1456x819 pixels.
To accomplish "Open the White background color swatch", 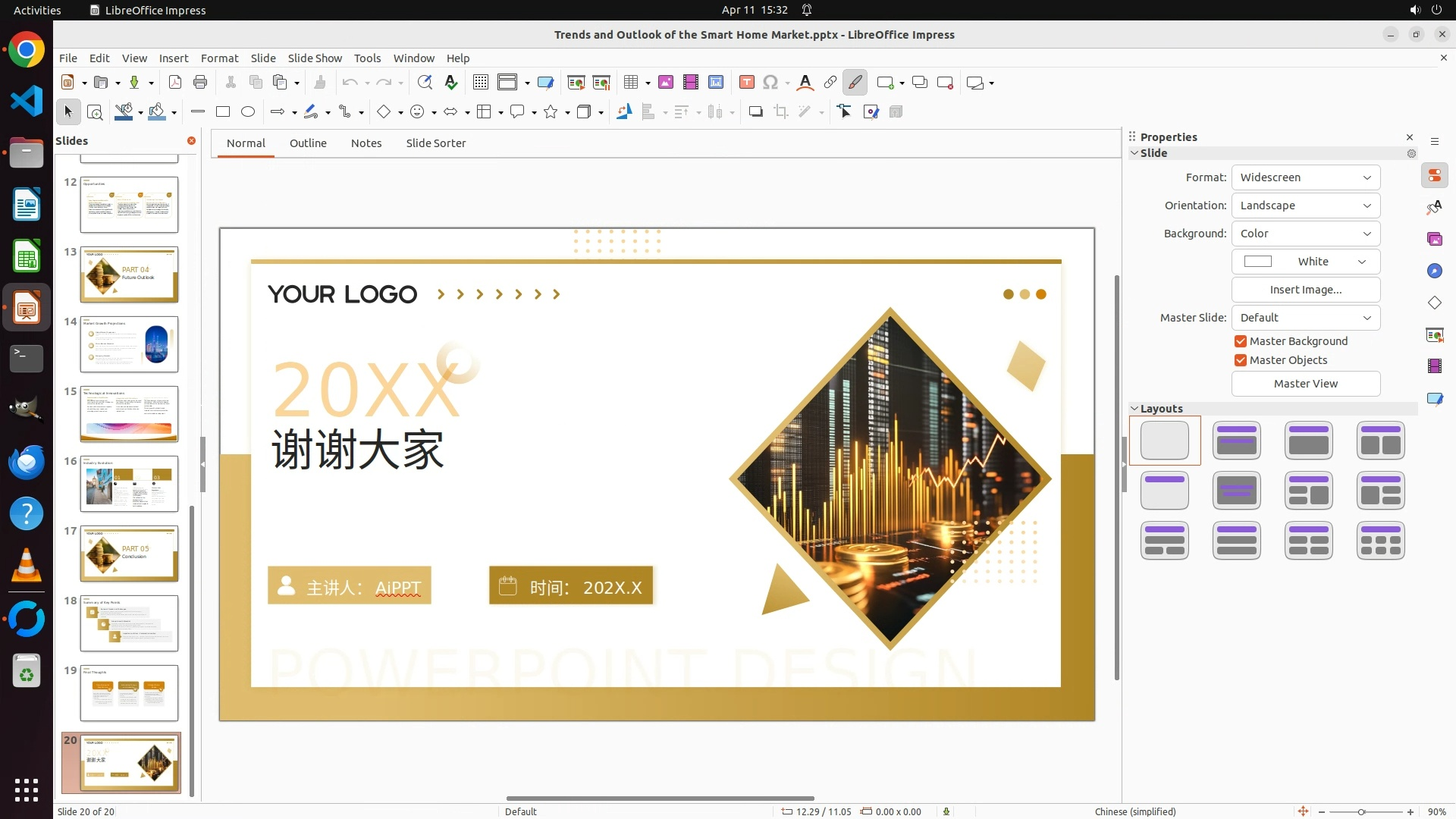I will click(1305, 262).
